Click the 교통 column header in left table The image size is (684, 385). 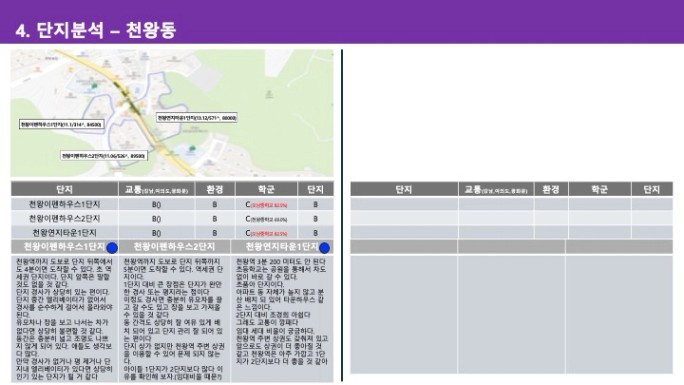[157, 189]
